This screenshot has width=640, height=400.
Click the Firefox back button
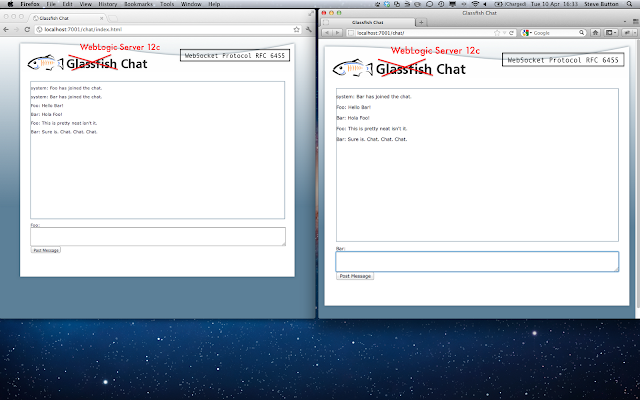[326, 33]
